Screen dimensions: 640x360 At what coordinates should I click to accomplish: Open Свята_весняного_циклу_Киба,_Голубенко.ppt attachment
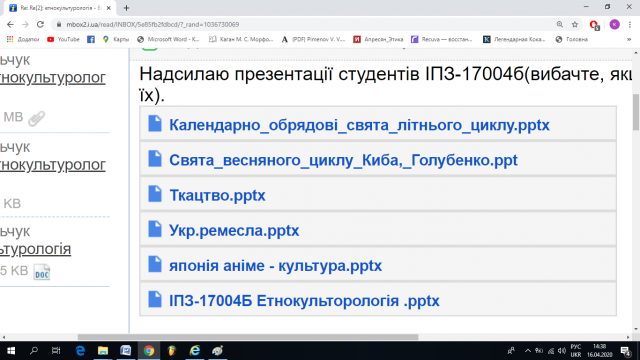point(343,160)
